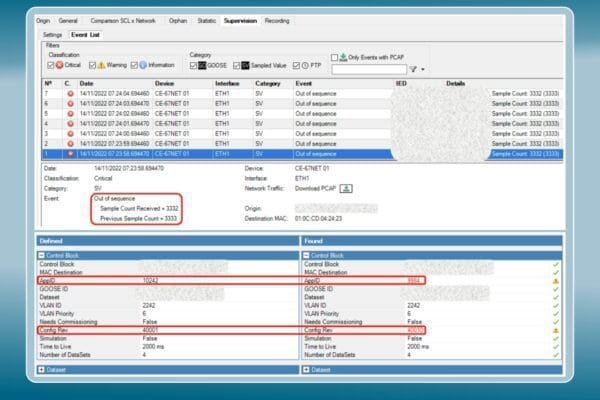Click the critical icon in selected row 1
Viewport: 600px width, 400px height.
70,154
